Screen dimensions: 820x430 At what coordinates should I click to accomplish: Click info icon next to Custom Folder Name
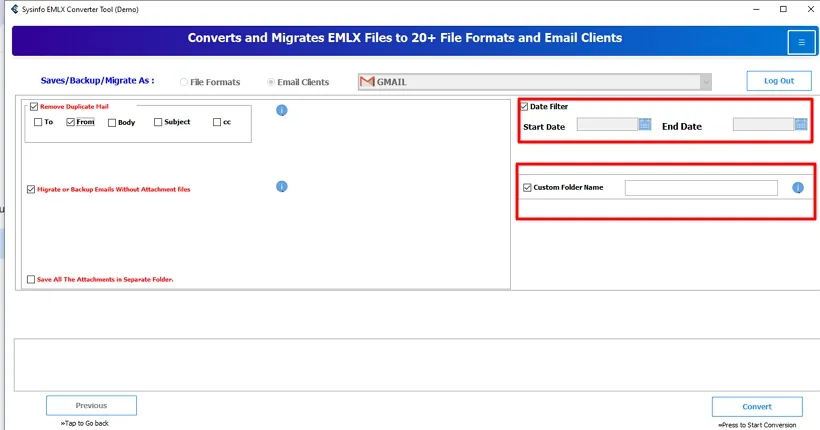[x=798, y=188]
